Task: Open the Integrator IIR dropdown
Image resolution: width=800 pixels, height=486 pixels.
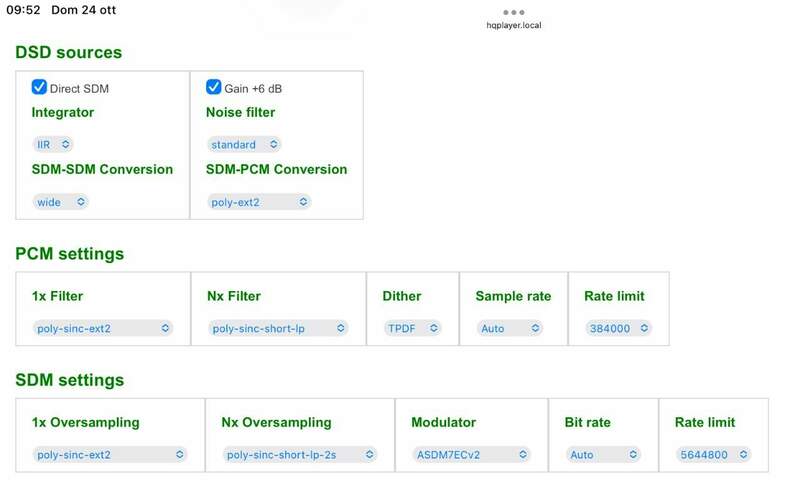Action: click(53, 144)
